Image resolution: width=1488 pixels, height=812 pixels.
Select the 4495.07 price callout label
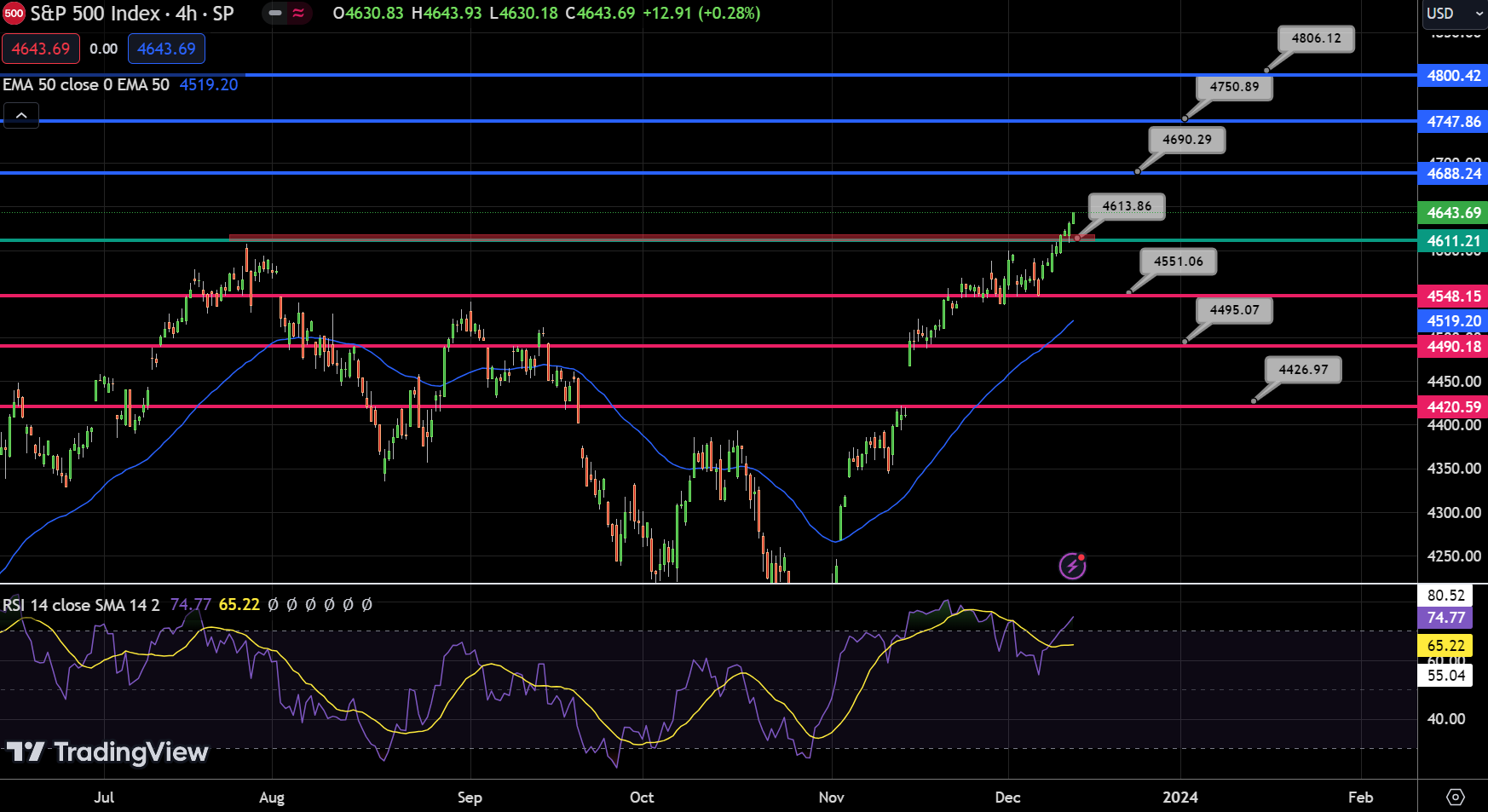coord(1234,310)
